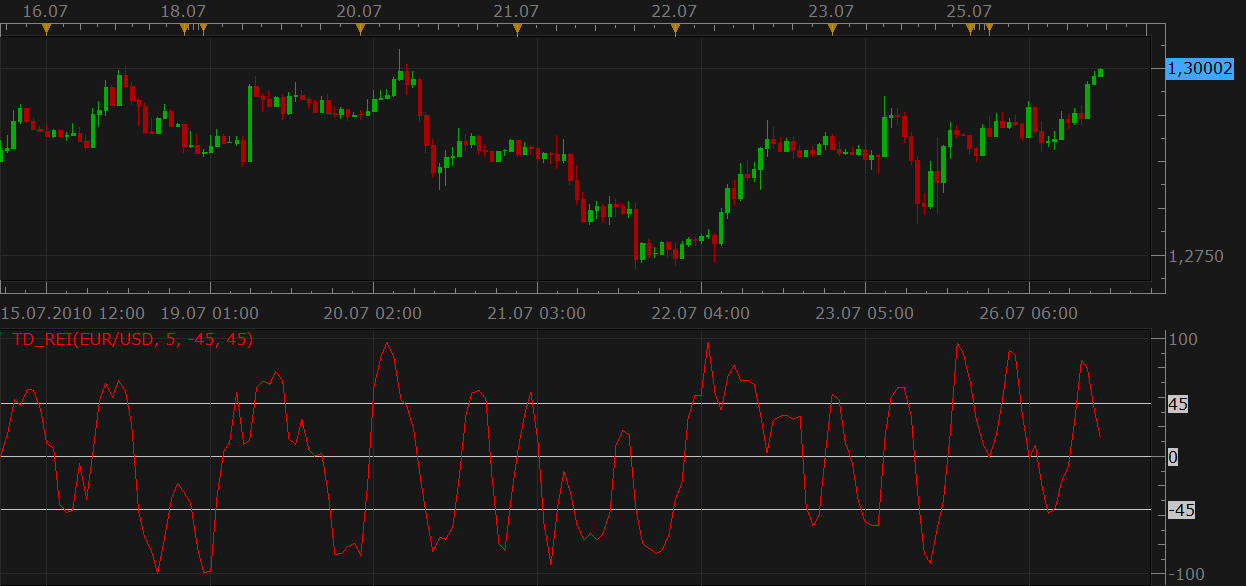Image resolution: width=1246 pixels, height=586 pixels.
Task: Click the 1,2750 price axis label
Action: (x=1194, y=256)
